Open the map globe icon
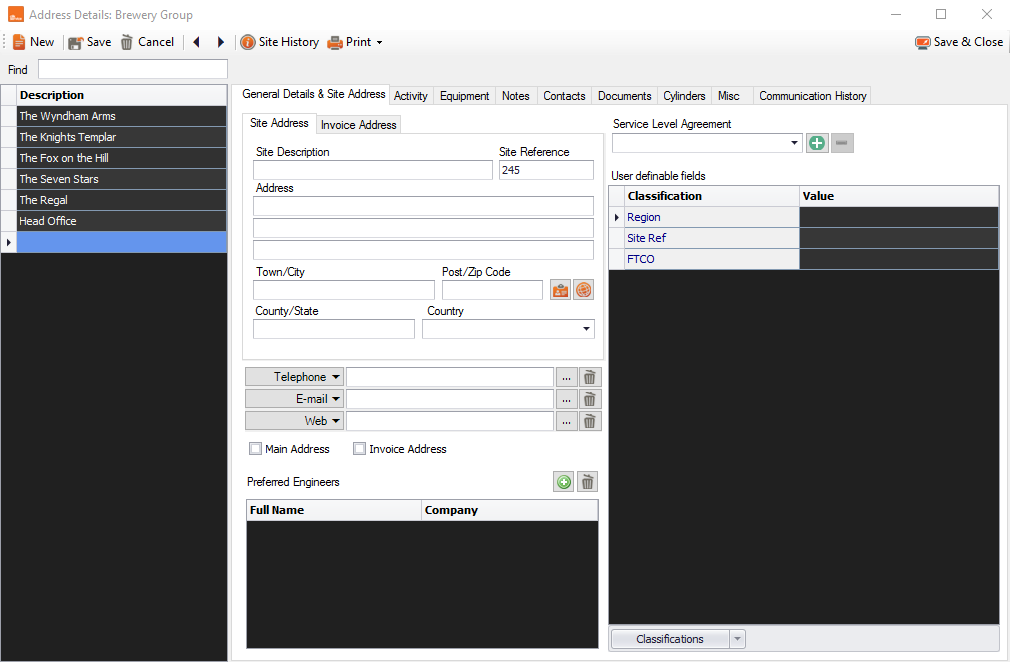 coord(583,290)
